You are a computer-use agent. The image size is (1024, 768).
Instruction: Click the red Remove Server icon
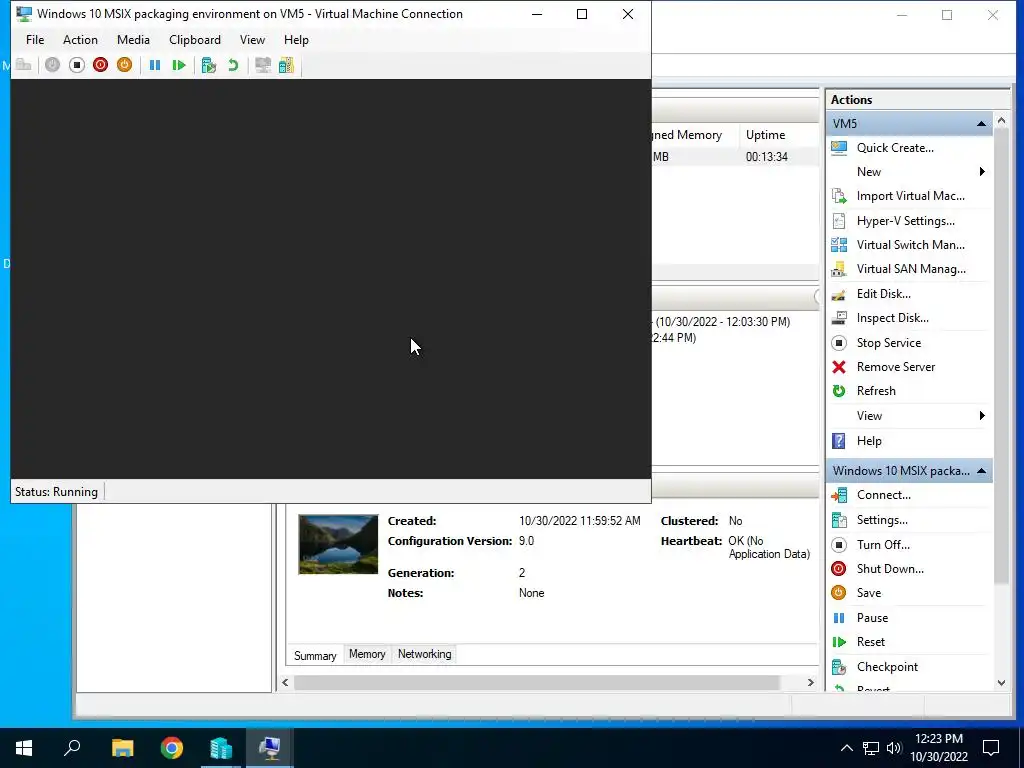click(x=839, y=367)
